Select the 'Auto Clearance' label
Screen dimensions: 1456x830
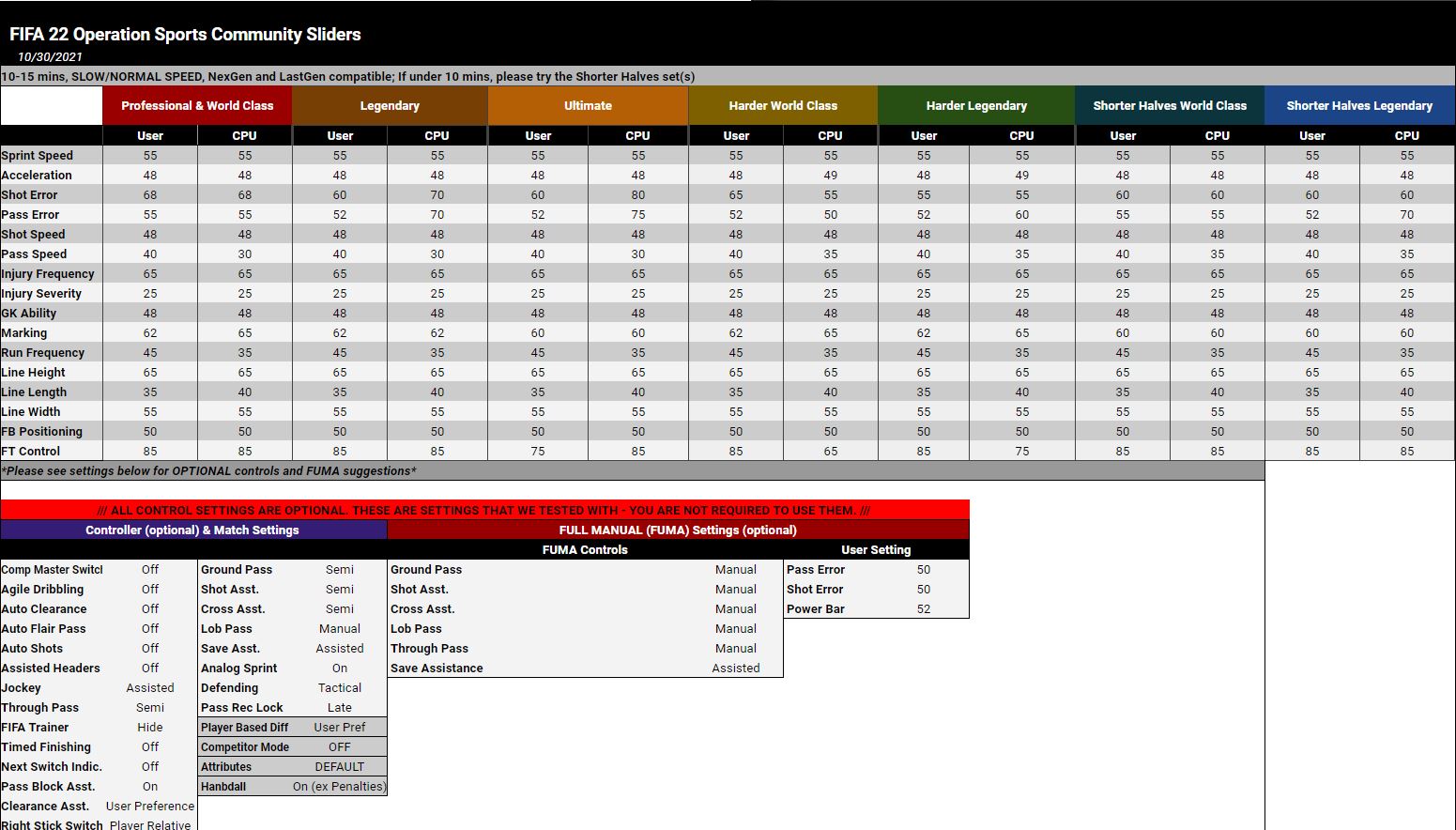(44, 609)
